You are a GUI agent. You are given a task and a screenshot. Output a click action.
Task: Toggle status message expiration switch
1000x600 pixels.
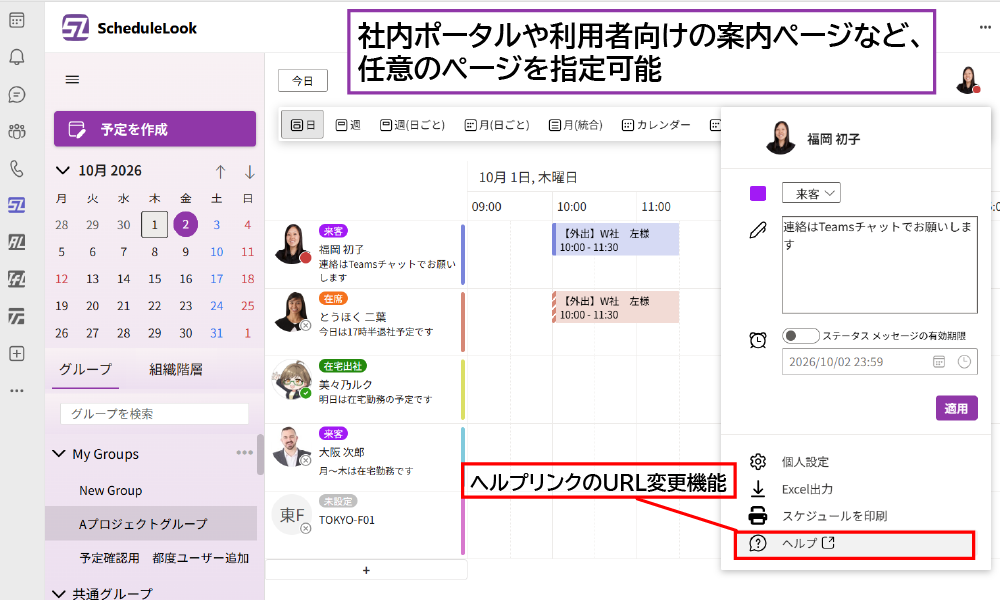(x=800, y=335)
